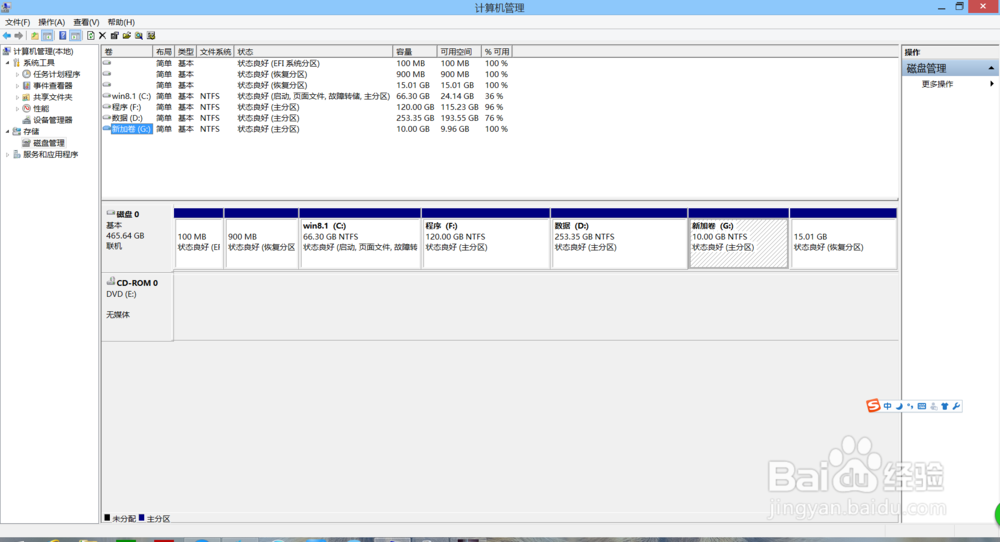
Task: Select 设备管理器 in the tree
Action: coord(53,120)
